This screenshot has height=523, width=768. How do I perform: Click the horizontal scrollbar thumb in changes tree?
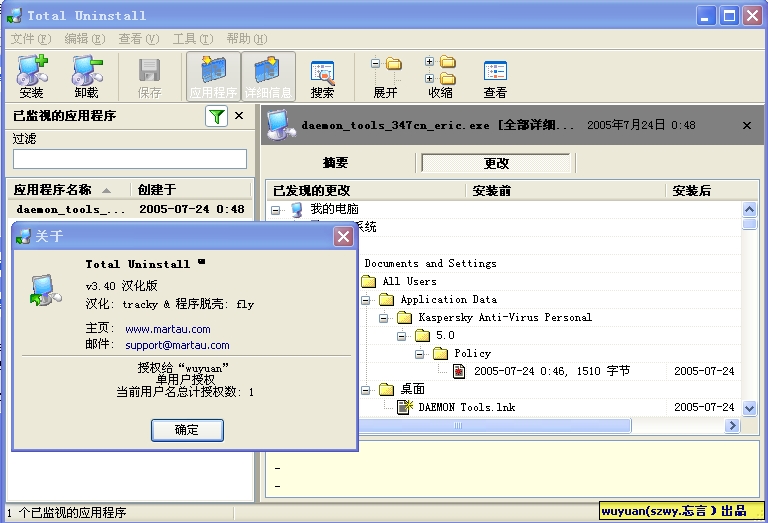pyautogui.click(x=495, y=426)
